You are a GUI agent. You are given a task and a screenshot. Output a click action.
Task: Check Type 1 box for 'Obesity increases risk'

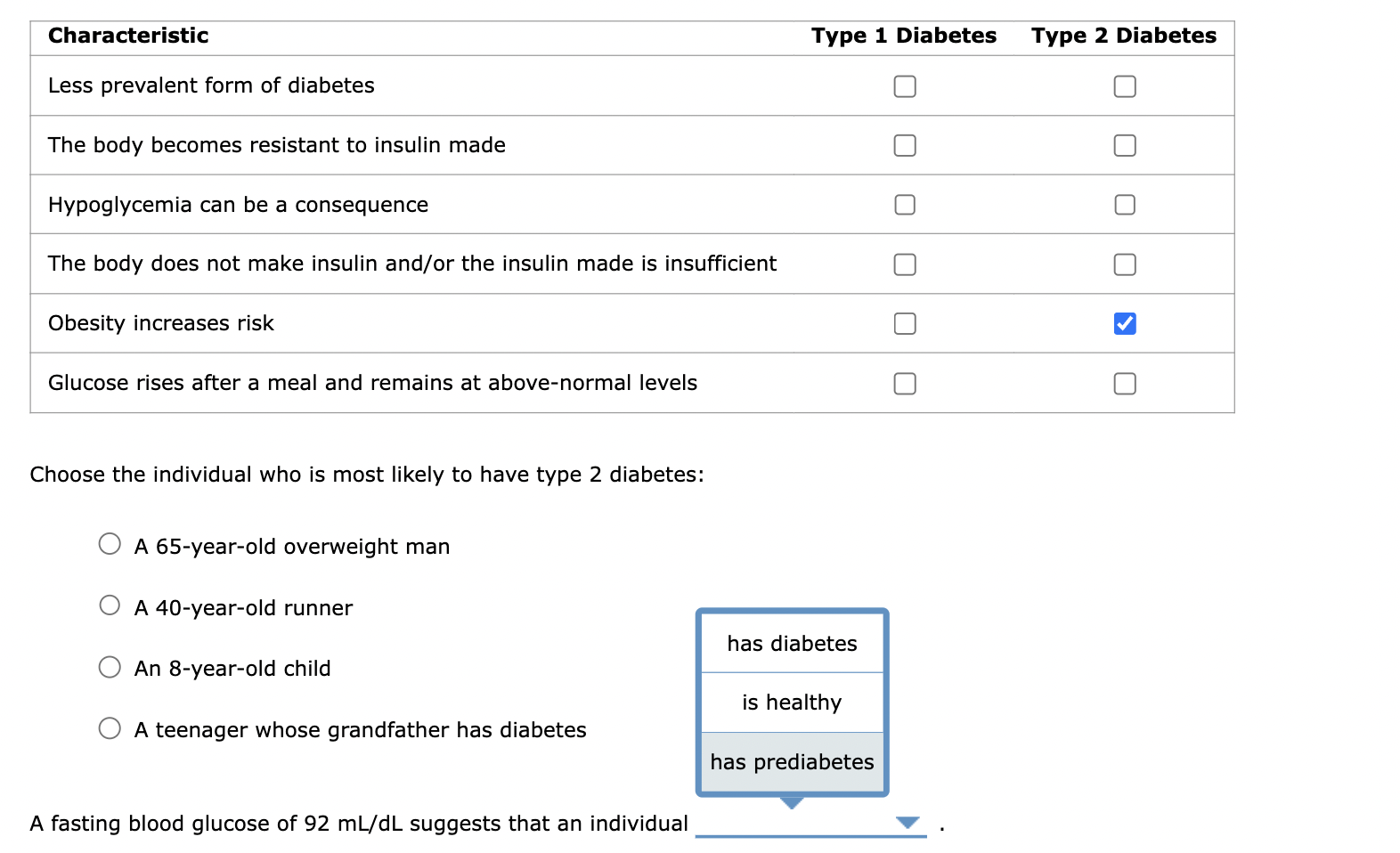[904, 323]
